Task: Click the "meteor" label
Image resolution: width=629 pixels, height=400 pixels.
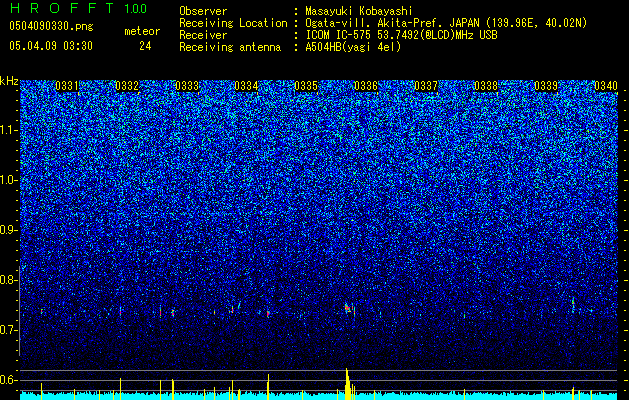Action: pyautogui.click(x=142, y=31)
